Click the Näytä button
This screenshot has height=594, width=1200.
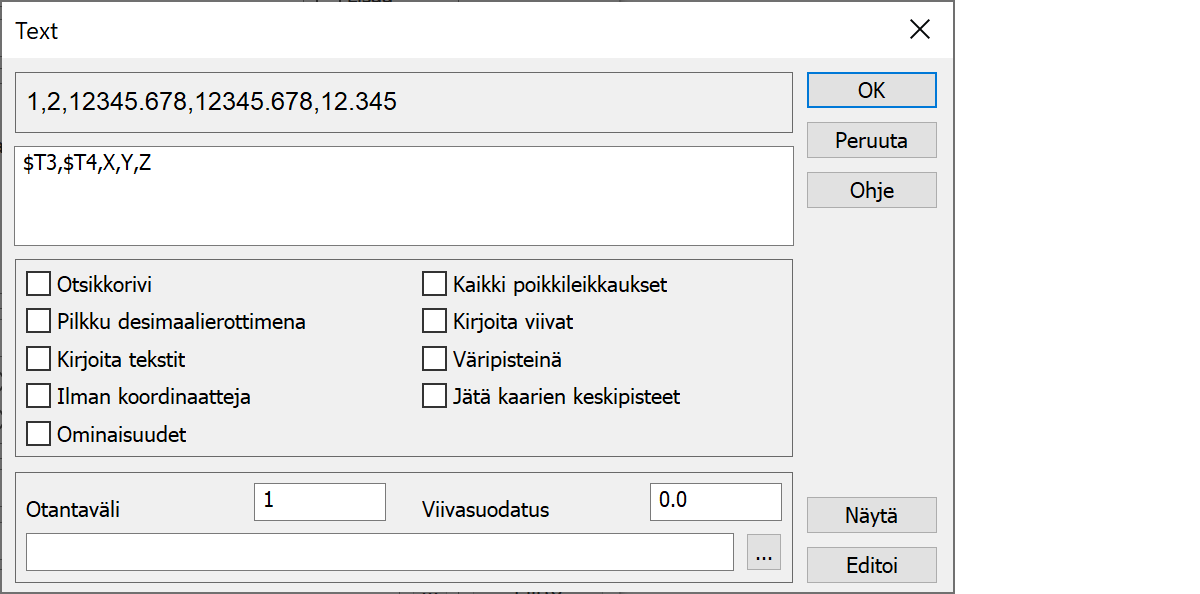[871, 516]
